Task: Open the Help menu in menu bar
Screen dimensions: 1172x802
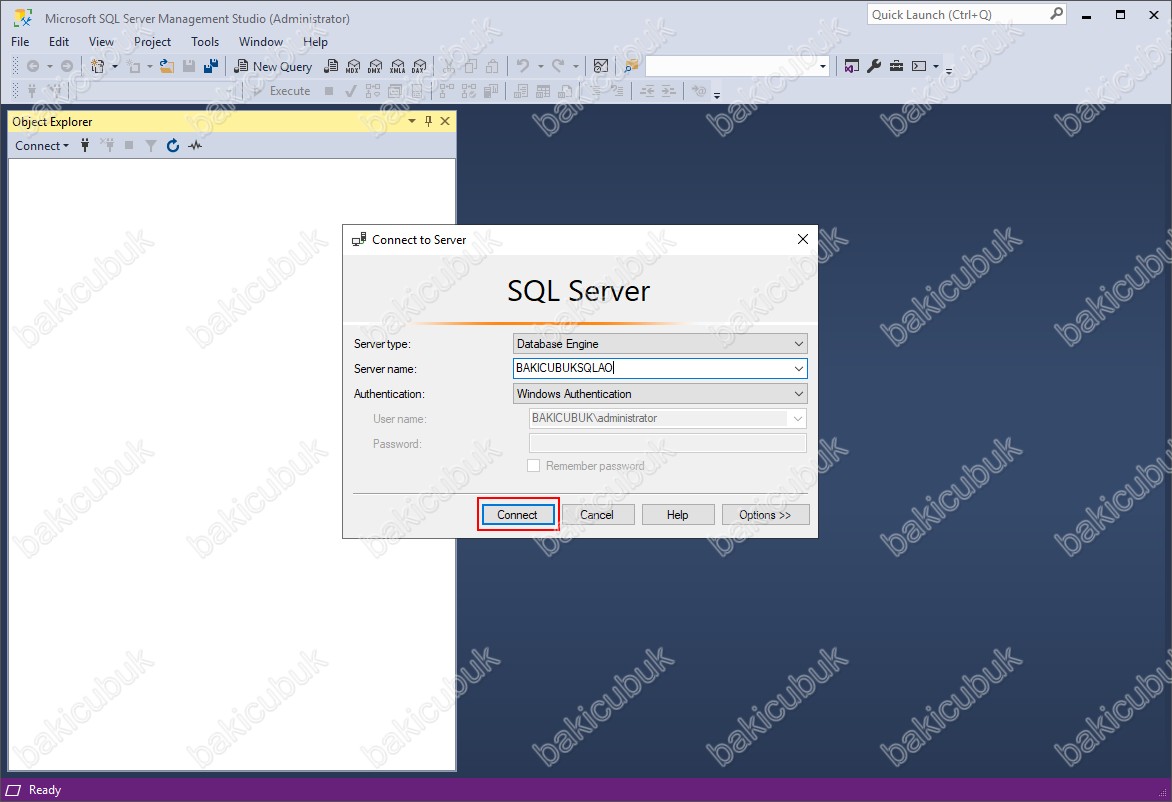Action: pyautogui.click(x=315, y=42)
